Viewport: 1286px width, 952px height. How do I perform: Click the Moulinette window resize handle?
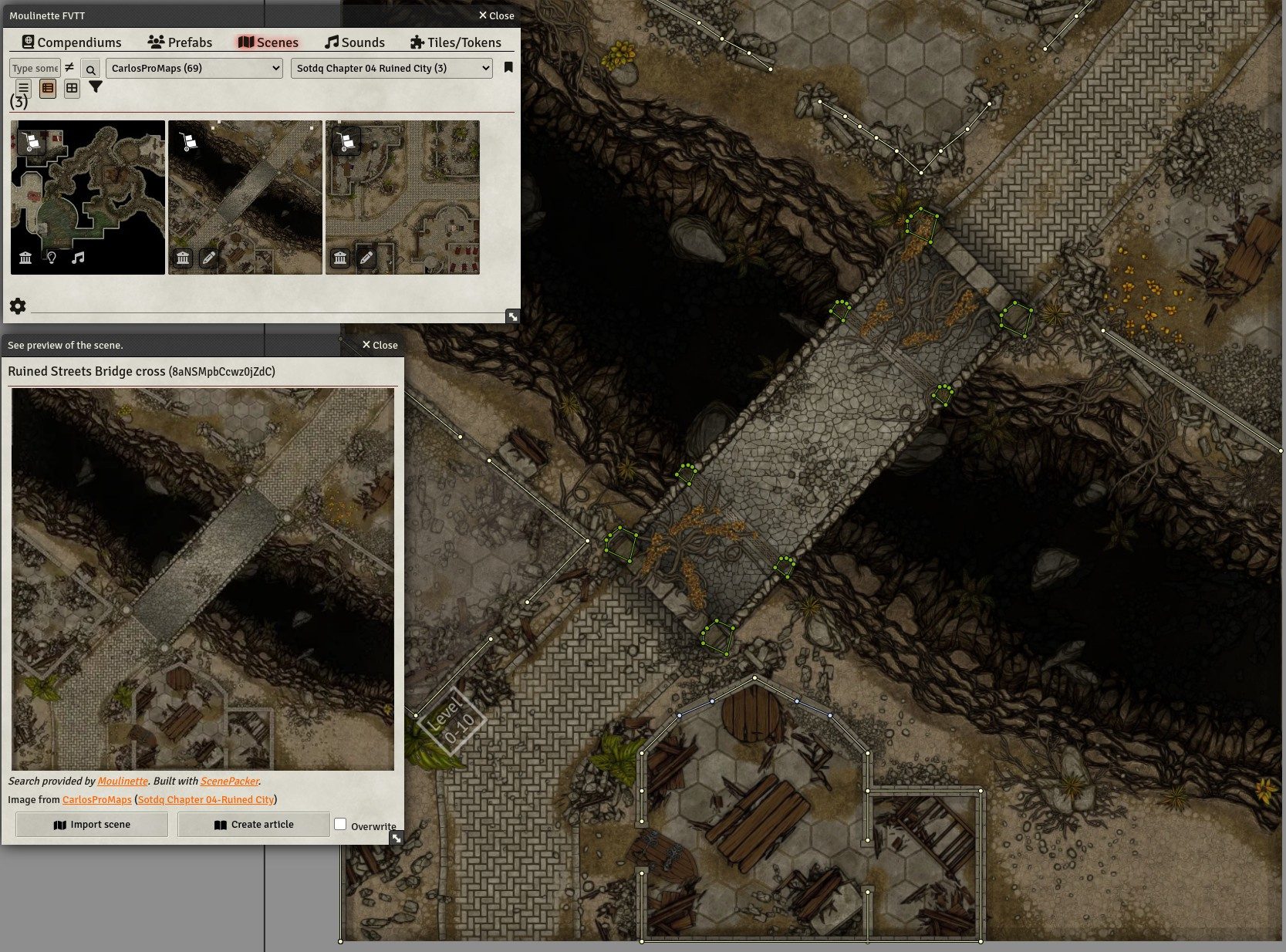coord(513,316)
